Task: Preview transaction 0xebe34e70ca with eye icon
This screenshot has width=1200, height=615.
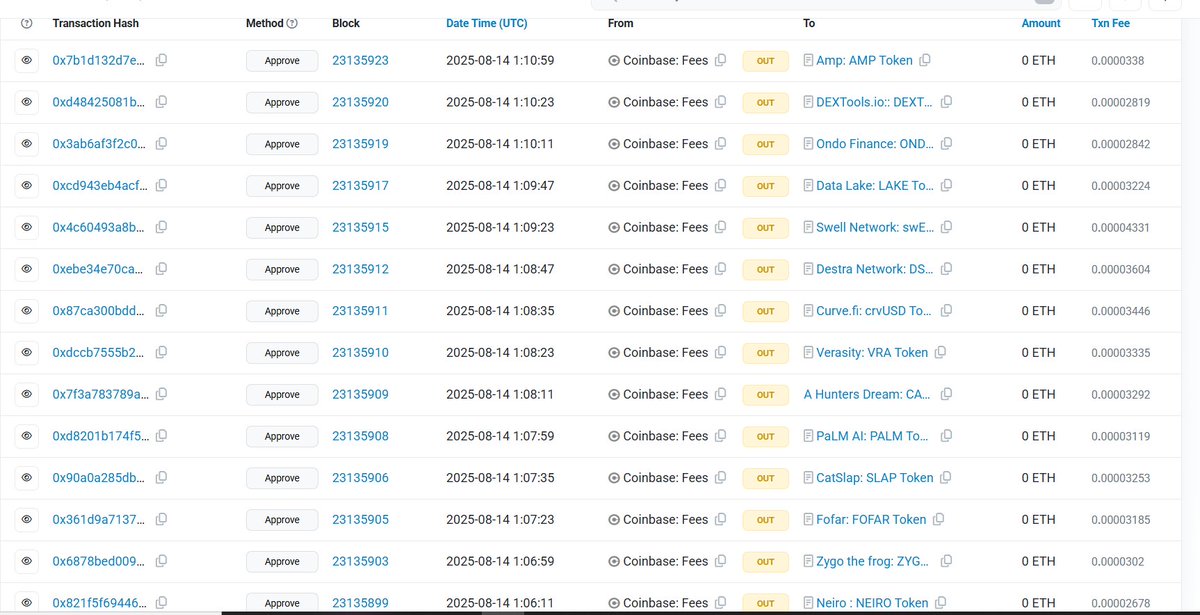Action: [x=27, y=269]
